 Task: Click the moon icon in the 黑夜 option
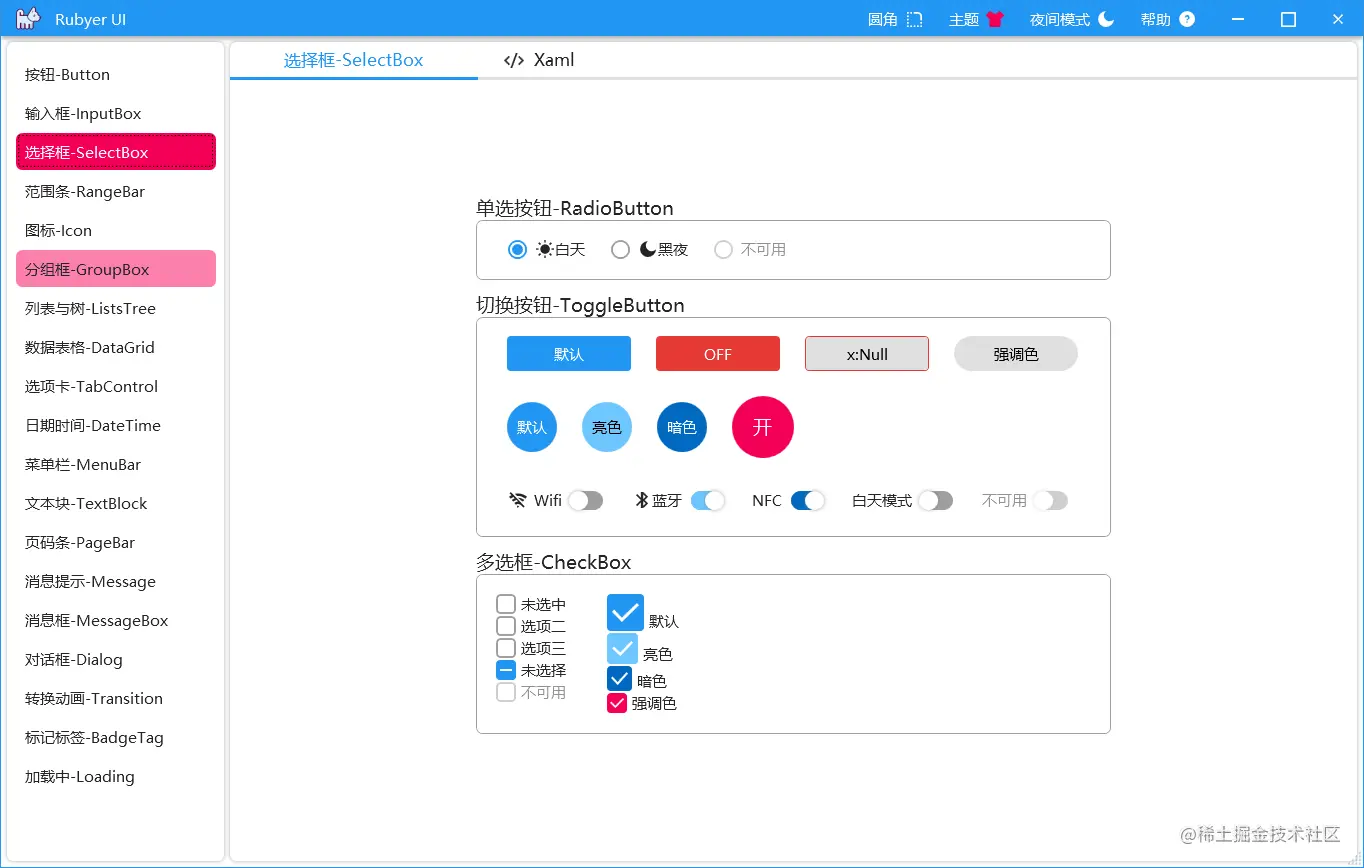pyautogui.click(x=645, y=249)
